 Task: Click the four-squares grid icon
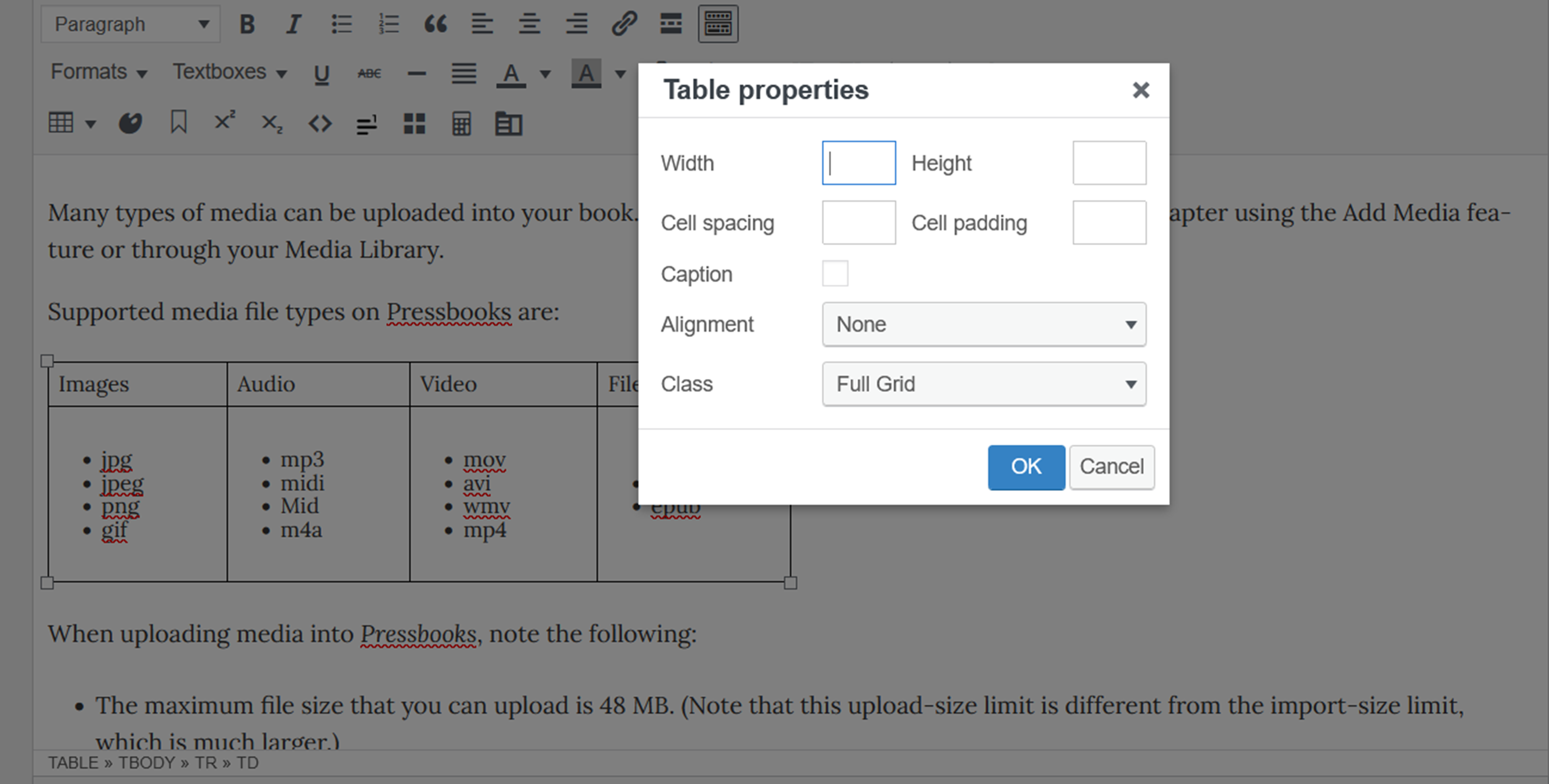[414, 124]
